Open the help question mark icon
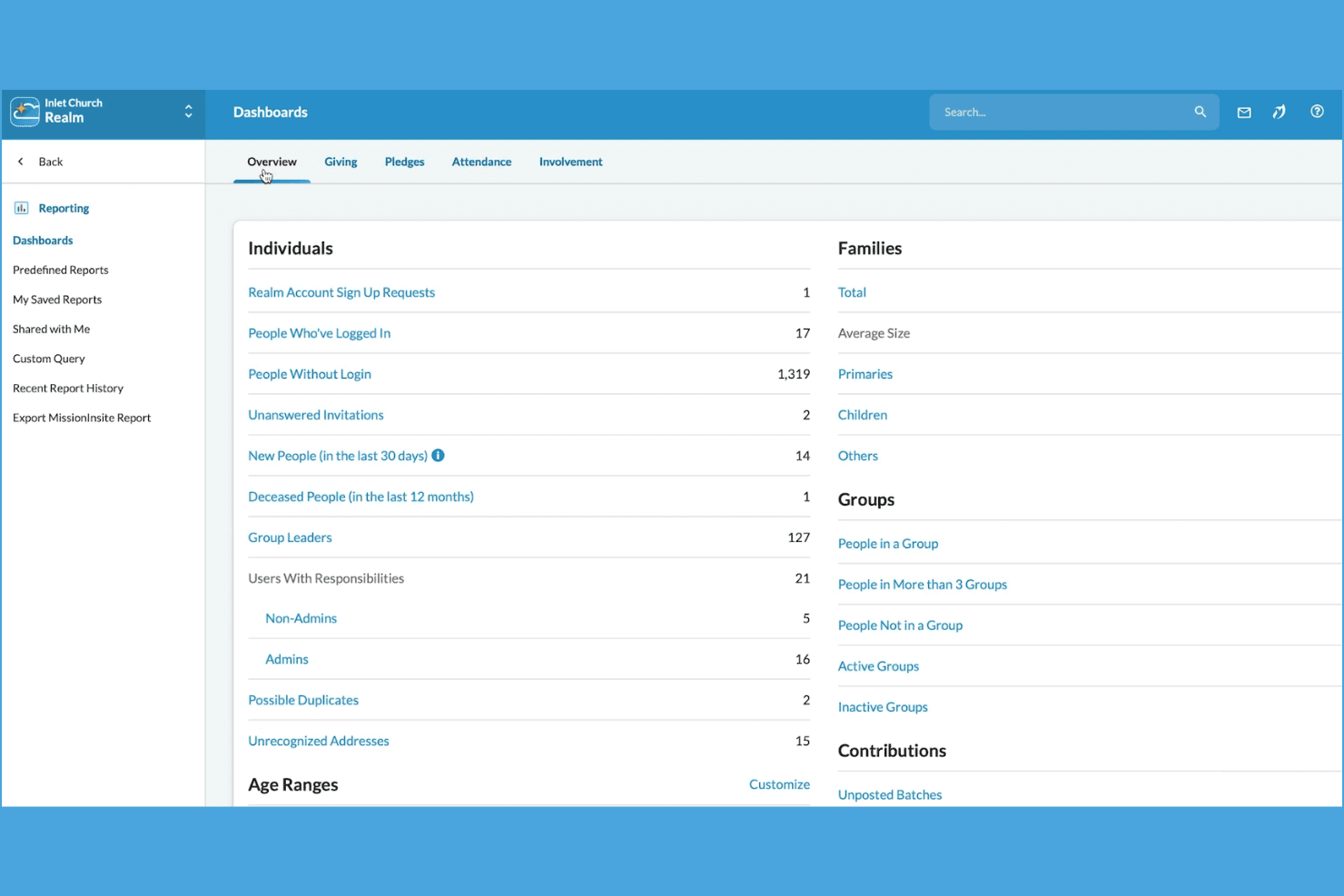Viewport: 1344px width, 896px height. coord(1317,112)
